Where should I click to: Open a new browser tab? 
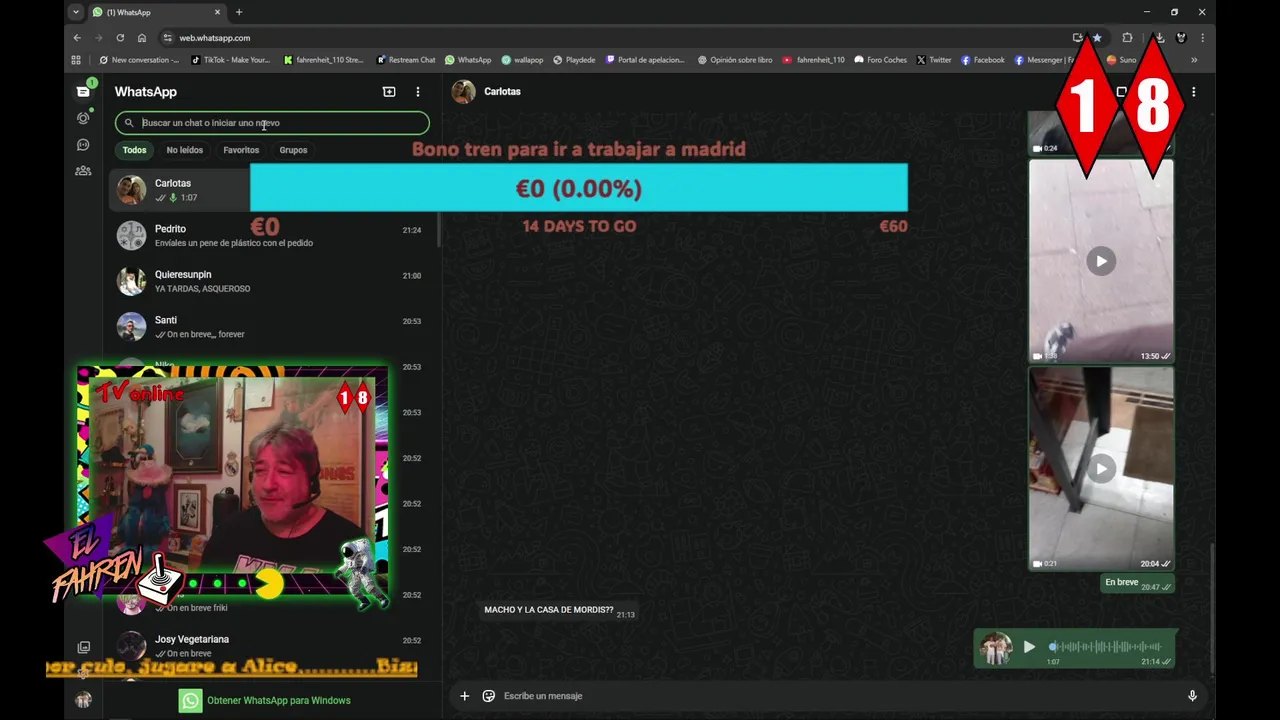point(239,12)
